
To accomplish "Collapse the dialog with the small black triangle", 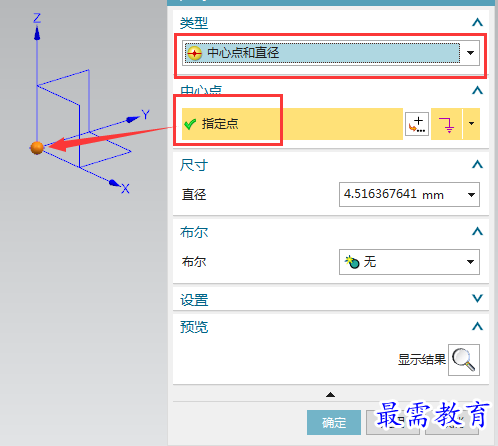I will [330, 395].
